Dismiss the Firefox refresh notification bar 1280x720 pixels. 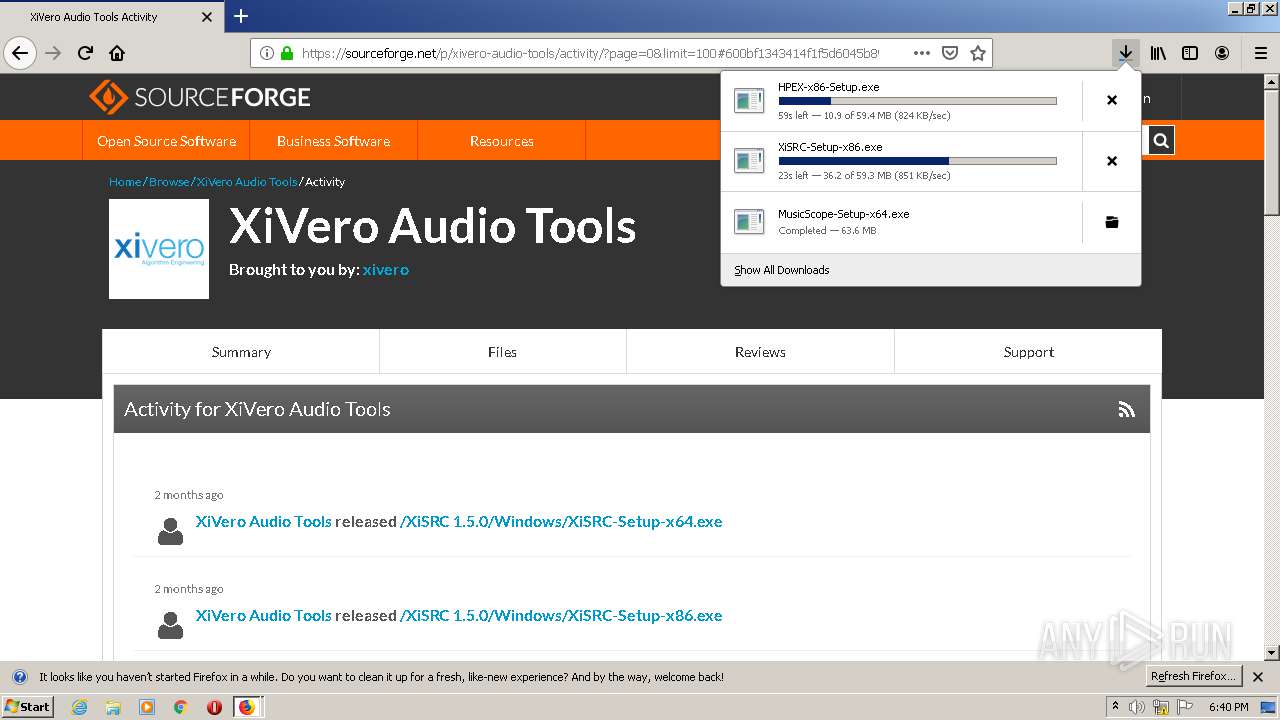tap(1258, 677)
